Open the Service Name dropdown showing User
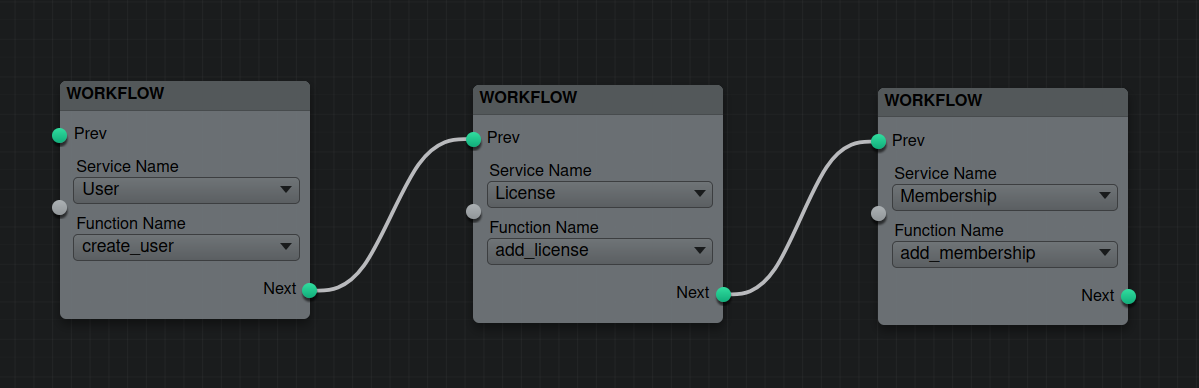 pos(187,190)
